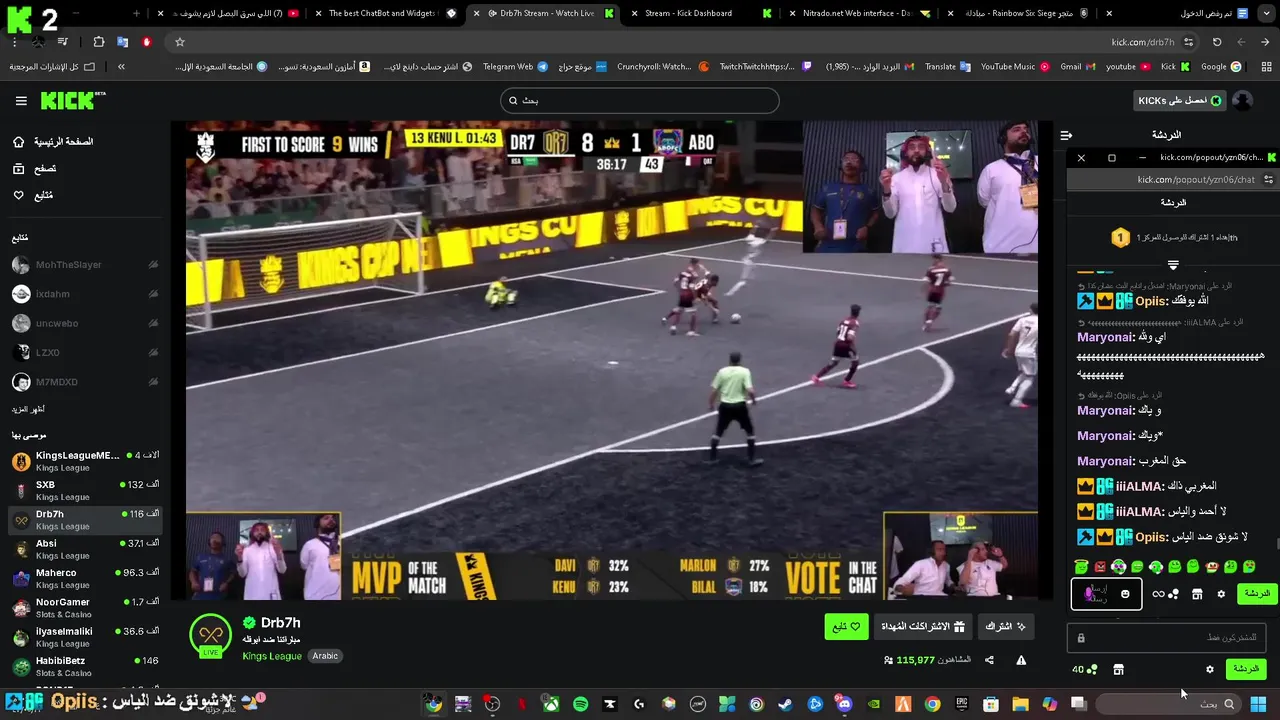Open LZX0 followed channel

[85, 353]
